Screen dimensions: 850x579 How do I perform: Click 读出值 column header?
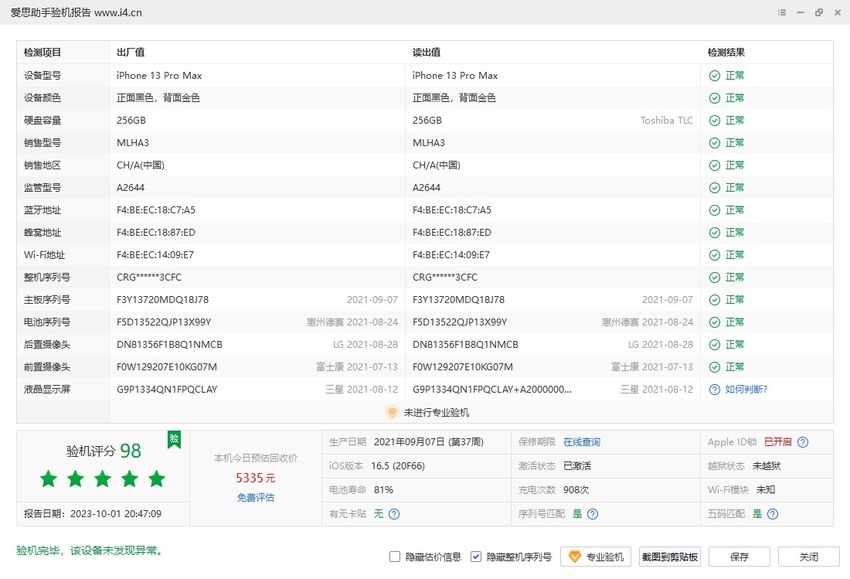pyautogui.click(x=427, y=53)
